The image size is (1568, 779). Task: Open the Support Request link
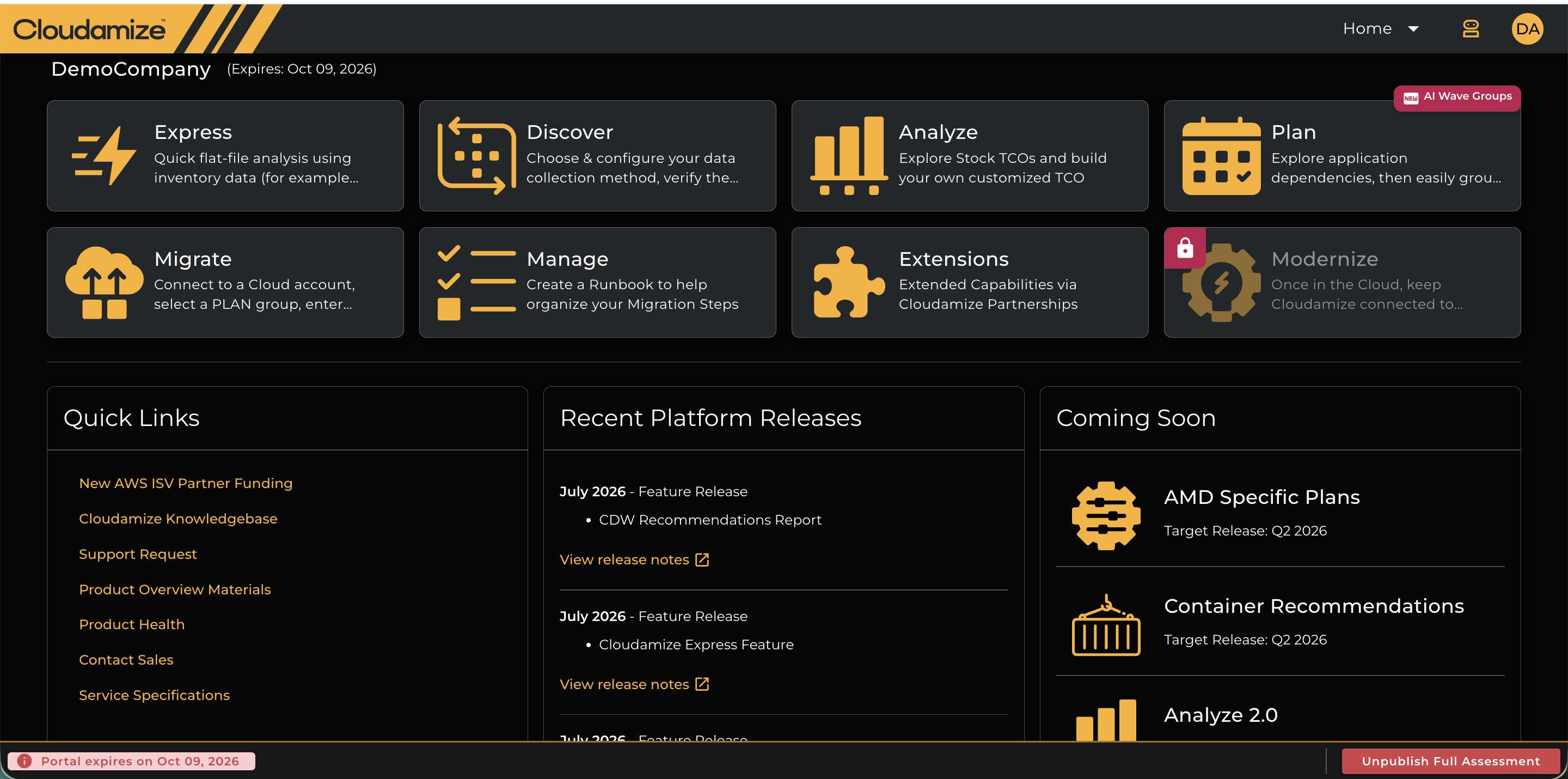tap(138, 553)
